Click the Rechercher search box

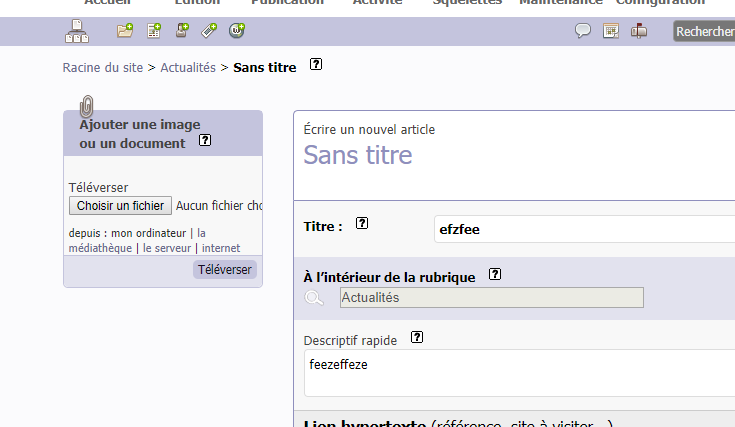click(704, 32)
